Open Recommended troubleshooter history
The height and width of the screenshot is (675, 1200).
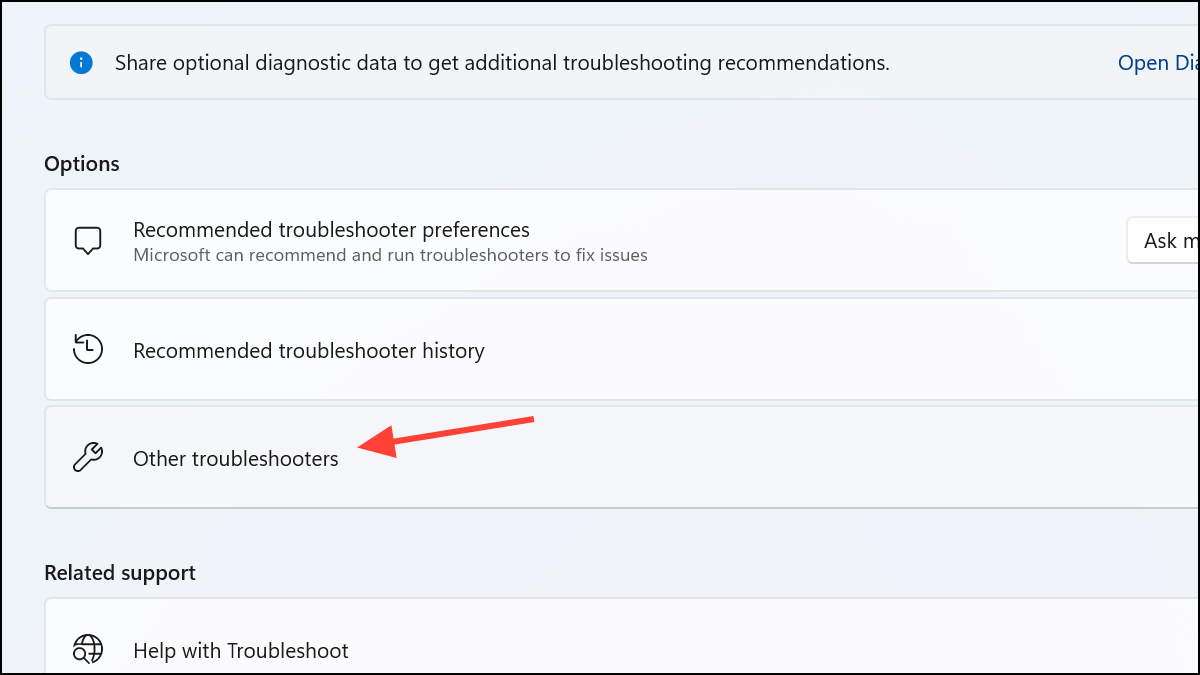click(400, 349)
